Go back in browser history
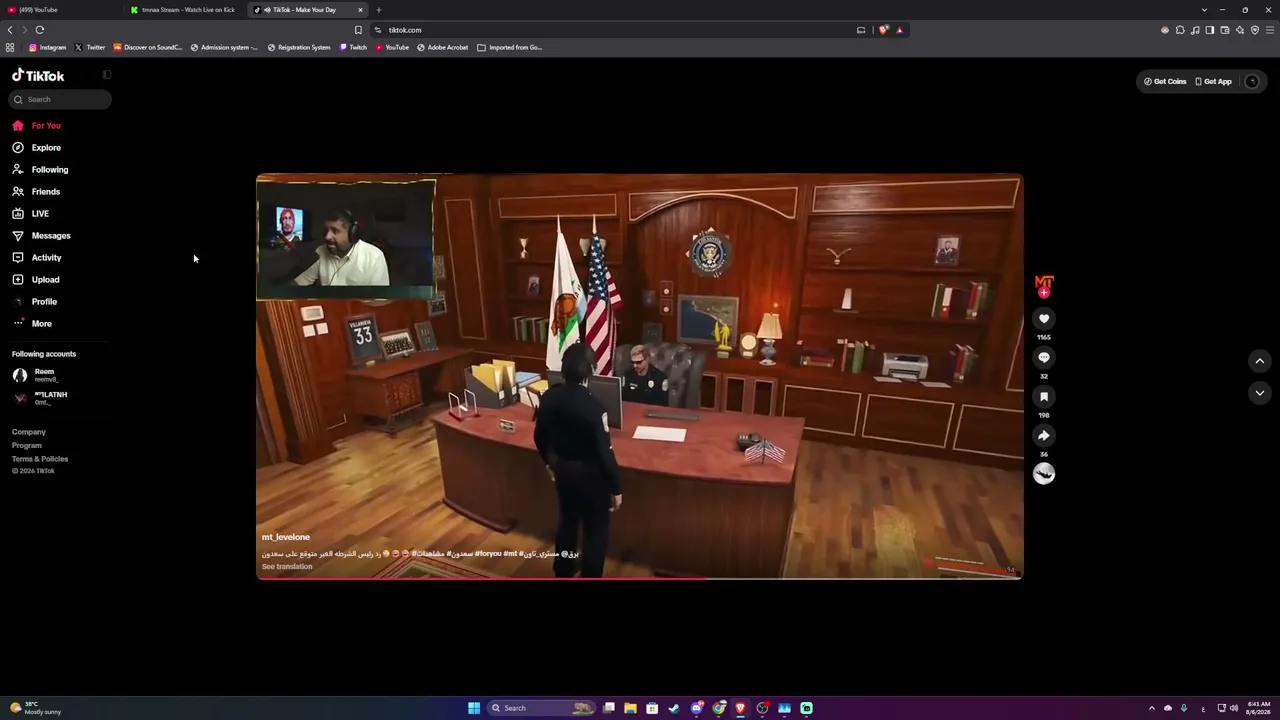Screen dimensions: 1280x720 click(10, 30)
